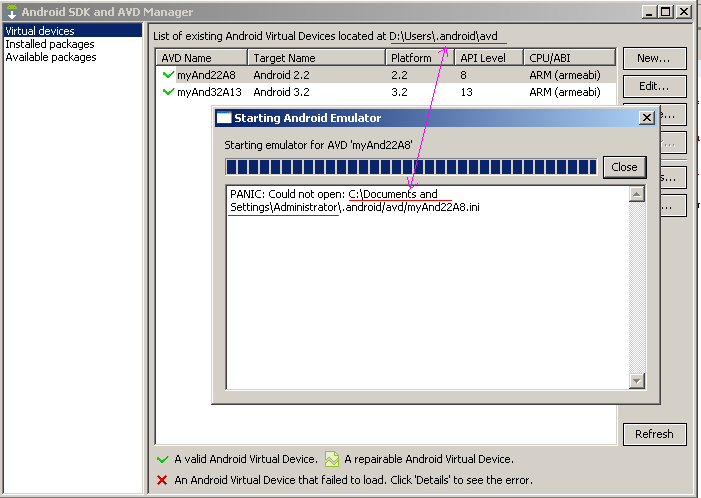Click the Edit... button
This screenshot has height=498, width=701.
pos(654,86)
